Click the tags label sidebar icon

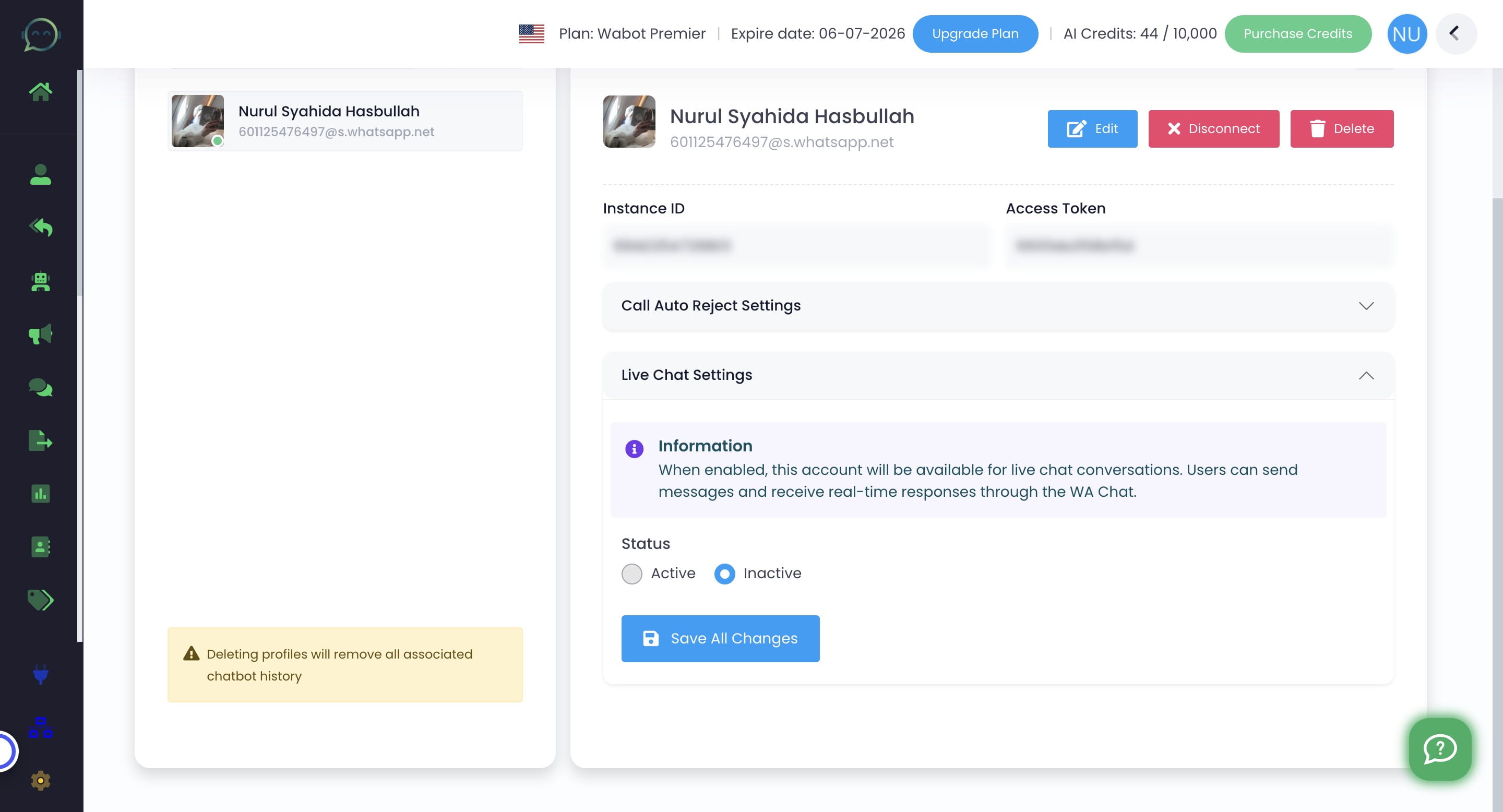[x=40, y=600]
